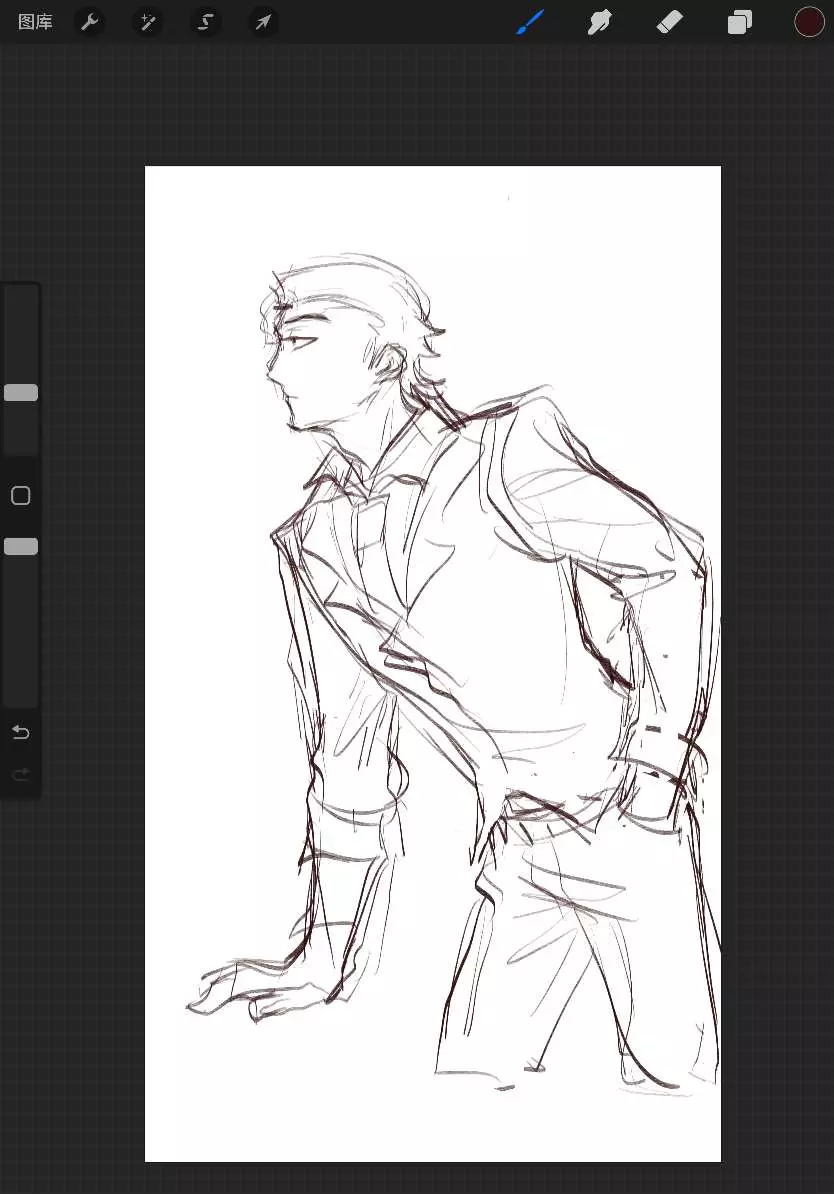The width and height of the screenshot is (834, 1194).
Task: Select the Eraser tool
Action: (x=669, y=22)
